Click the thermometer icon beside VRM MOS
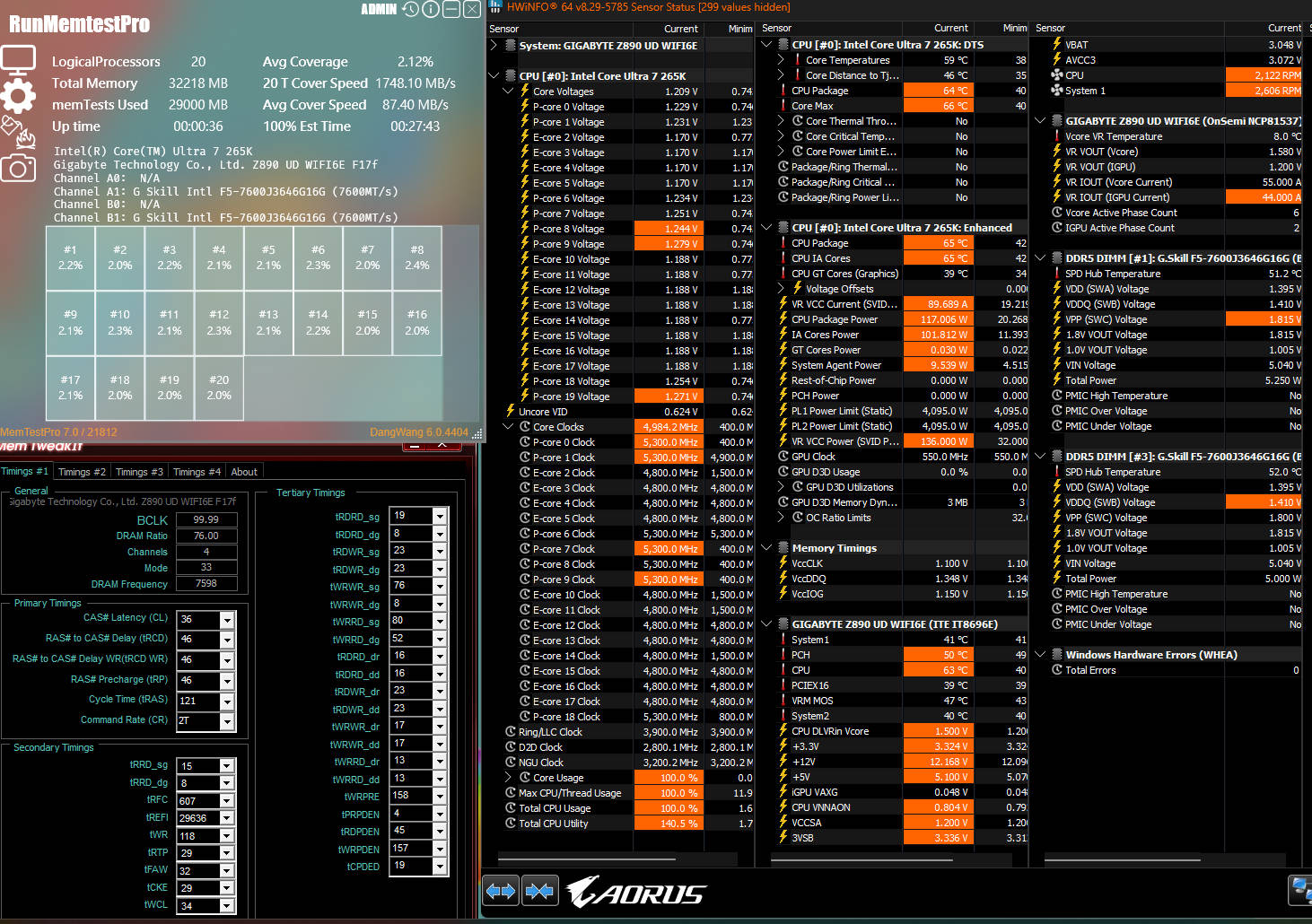Viewport: 1312px width, 924px height. 783,701
